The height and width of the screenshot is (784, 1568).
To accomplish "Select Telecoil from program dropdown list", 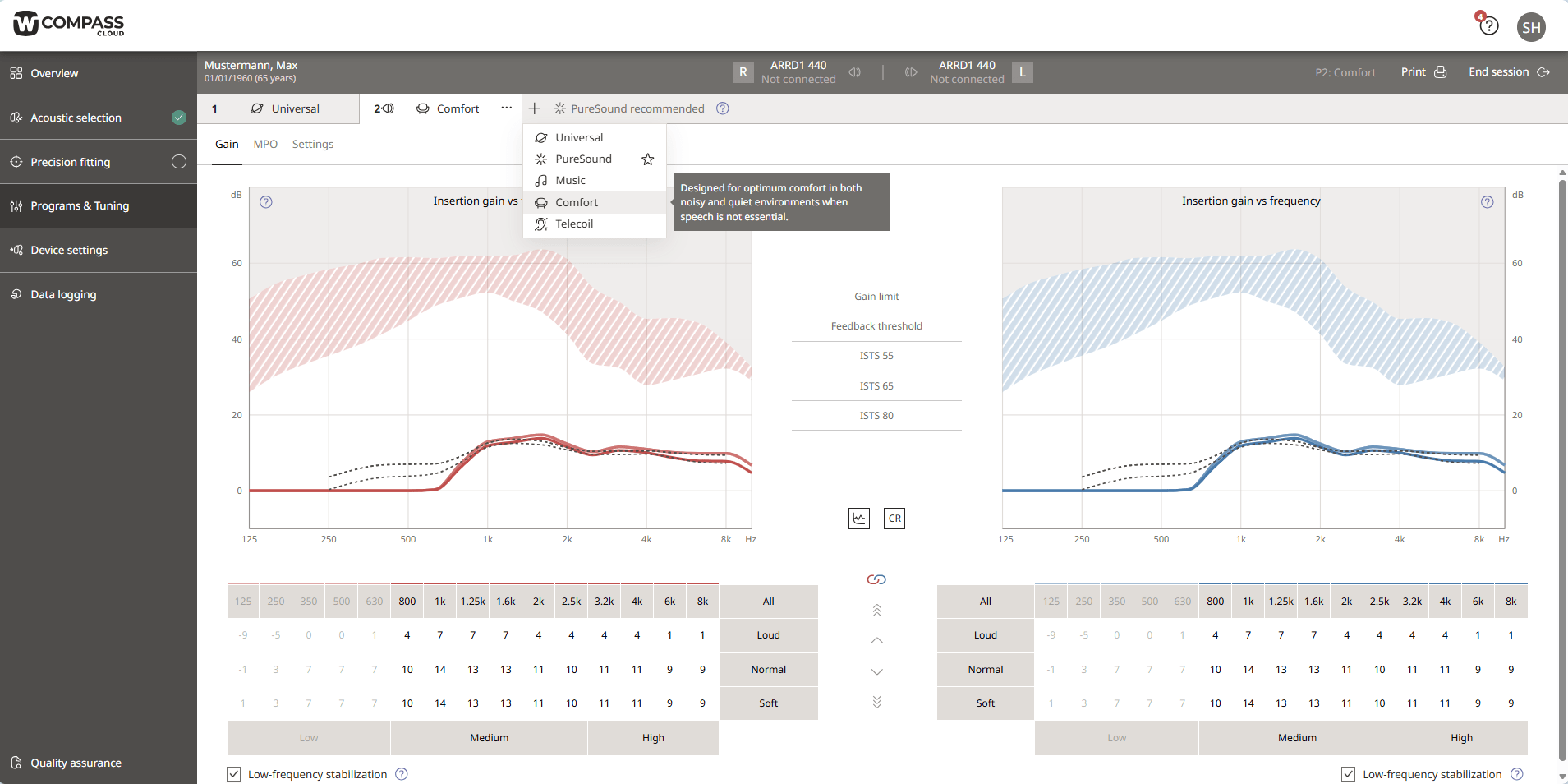I will 574,224.
